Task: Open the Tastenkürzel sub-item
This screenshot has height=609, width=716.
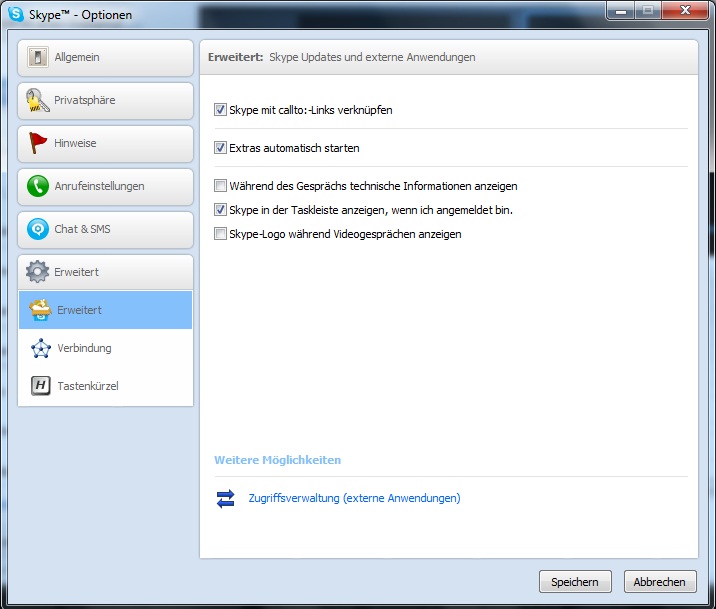Action: pyautogui.click(x=105, y=386)
